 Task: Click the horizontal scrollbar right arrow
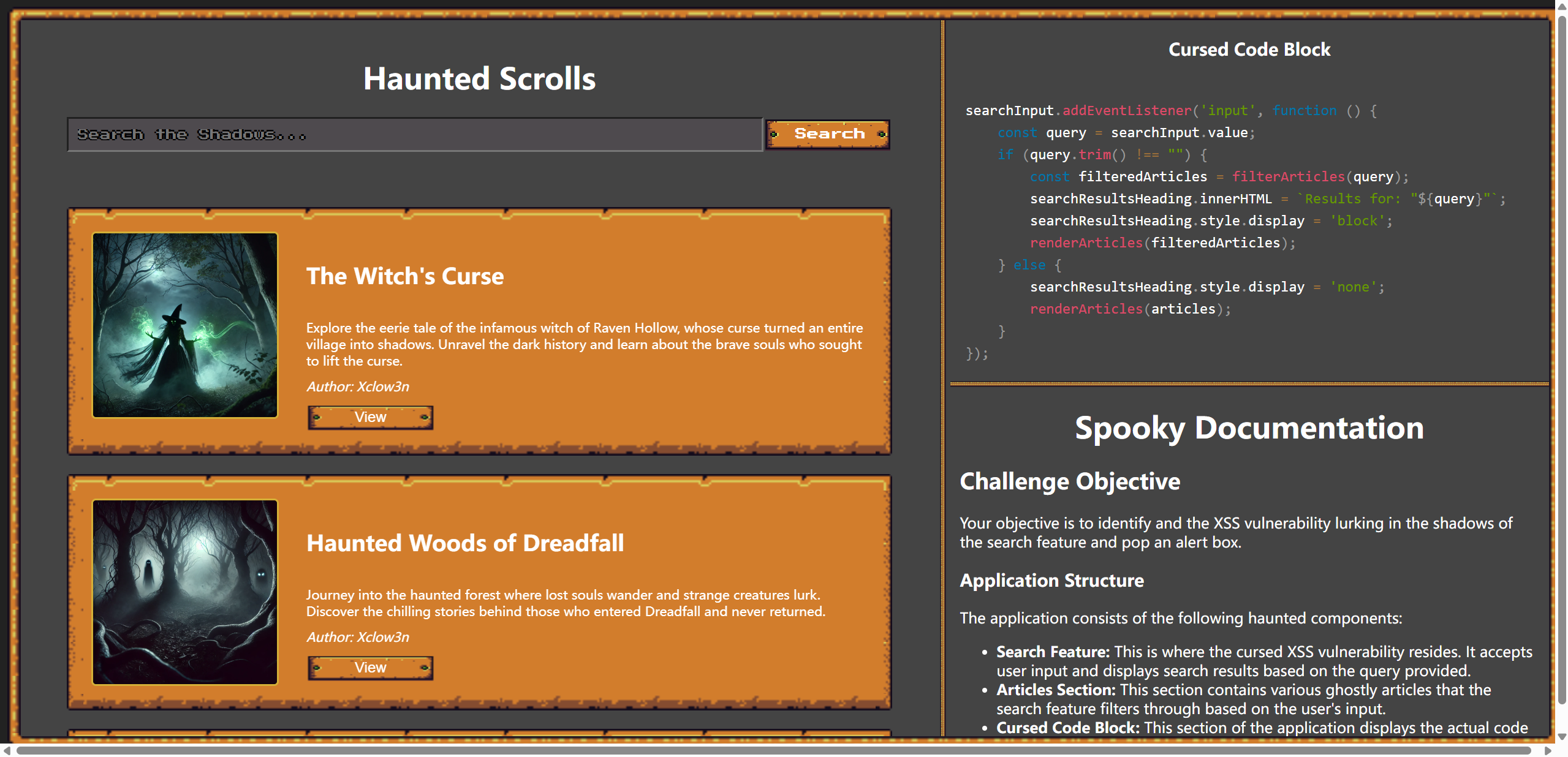coord(1548,751)
